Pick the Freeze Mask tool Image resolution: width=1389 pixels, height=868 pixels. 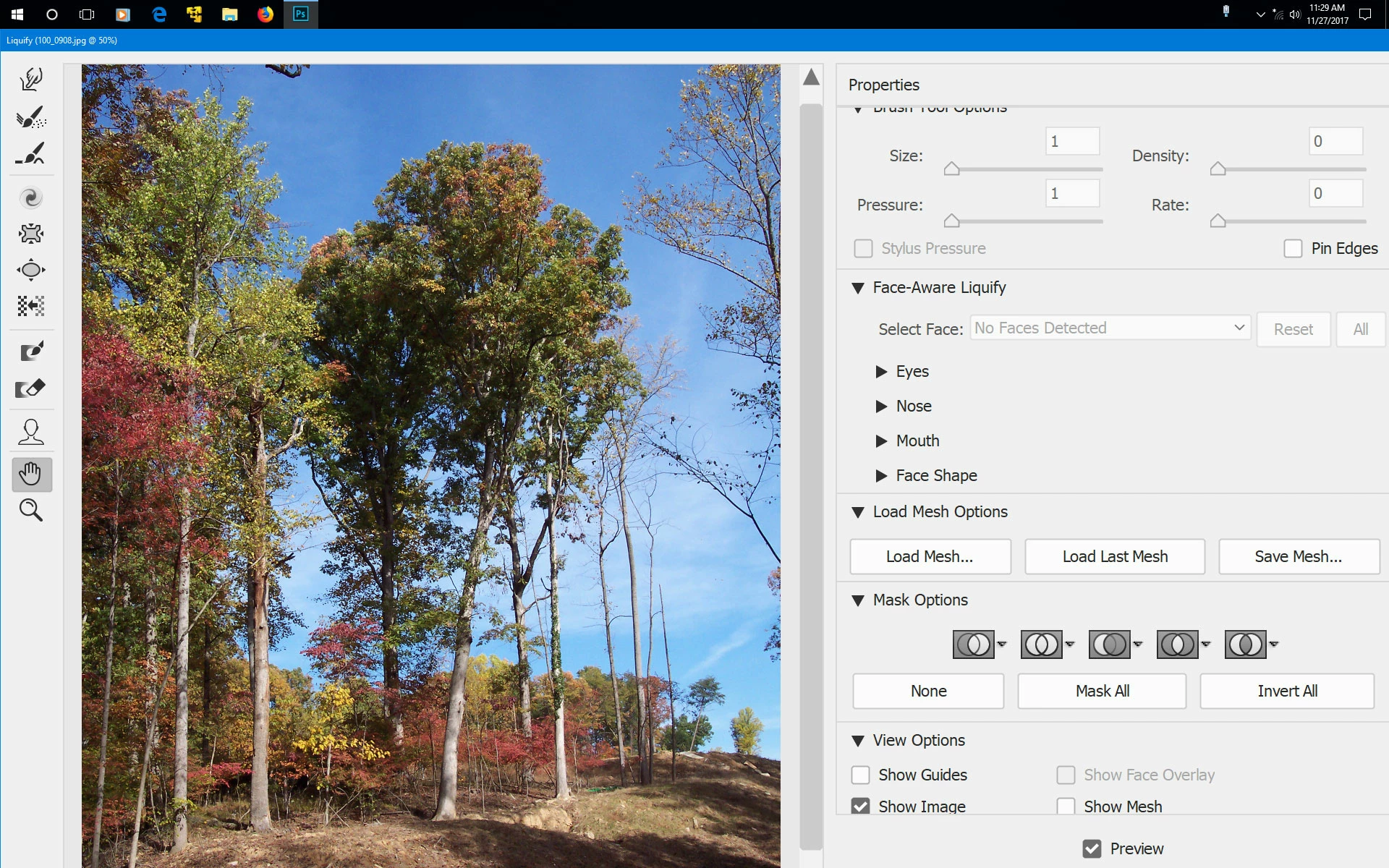31,352
